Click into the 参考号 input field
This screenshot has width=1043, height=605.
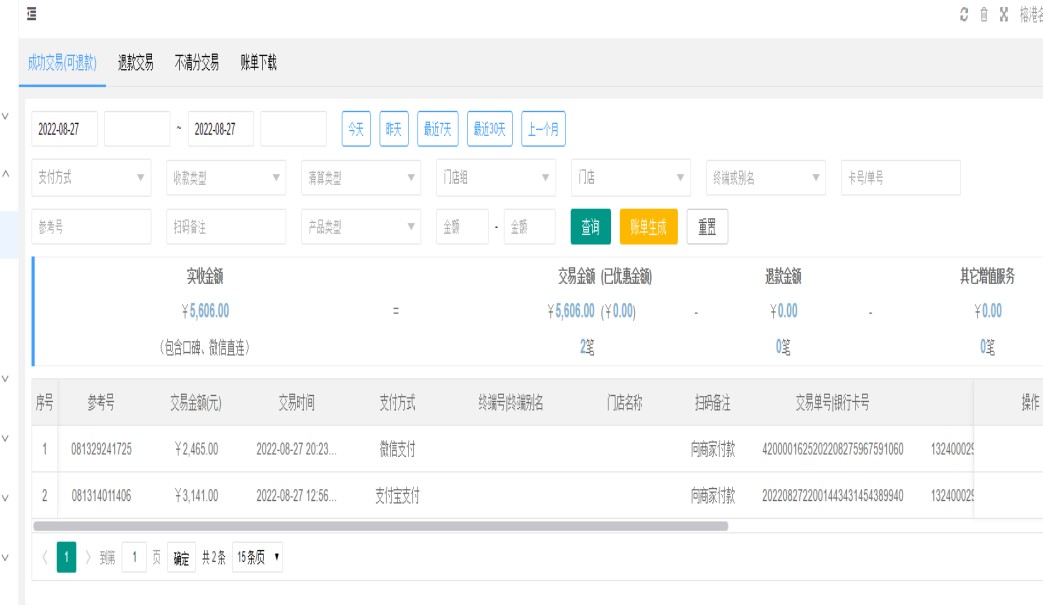click(91, 227)
